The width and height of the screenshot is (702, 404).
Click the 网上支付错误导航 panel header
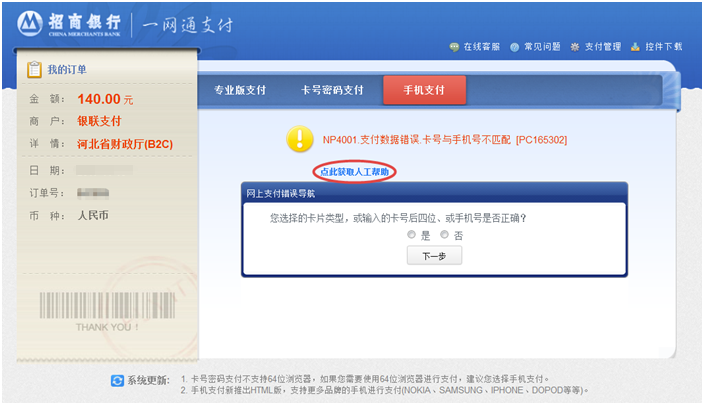[280, 192]
